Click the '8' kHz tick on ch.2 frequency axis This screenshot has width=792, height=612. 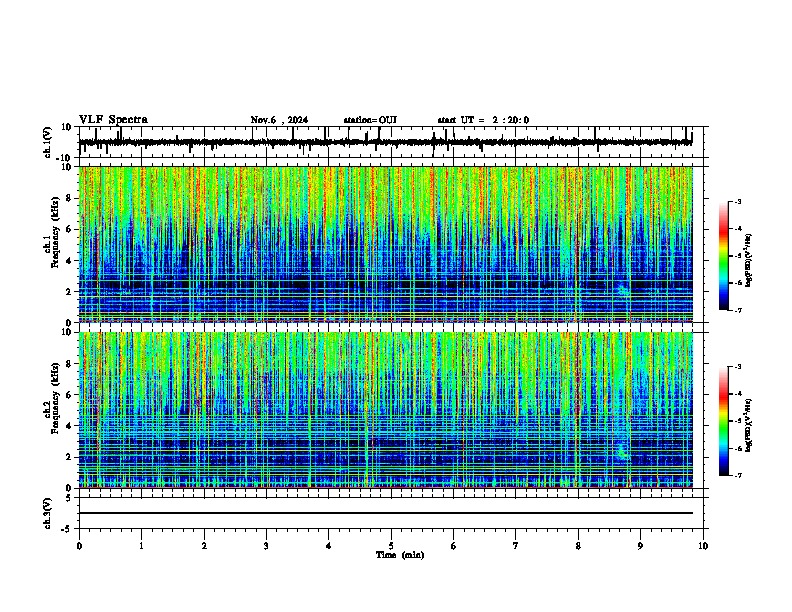click(x=69, y=364)
